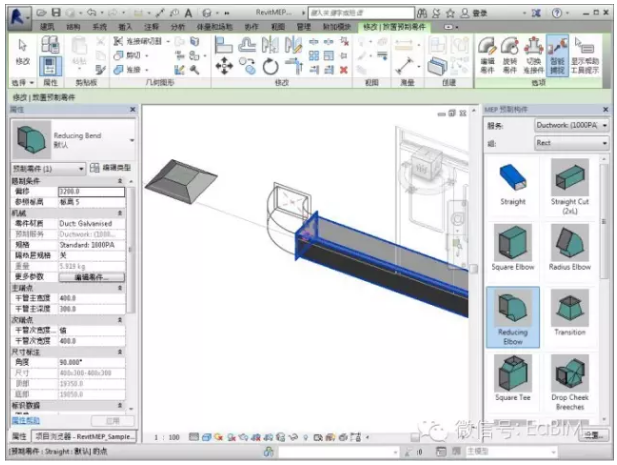This screenshot has height=465, width=617.
Task: Open the help question mark icon
Action: (x=556, y=13)
